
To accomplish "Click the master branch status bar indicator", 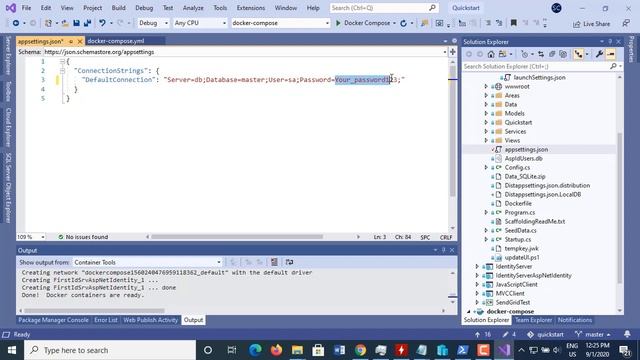I will pyautogui.click(x=592, y=334).
